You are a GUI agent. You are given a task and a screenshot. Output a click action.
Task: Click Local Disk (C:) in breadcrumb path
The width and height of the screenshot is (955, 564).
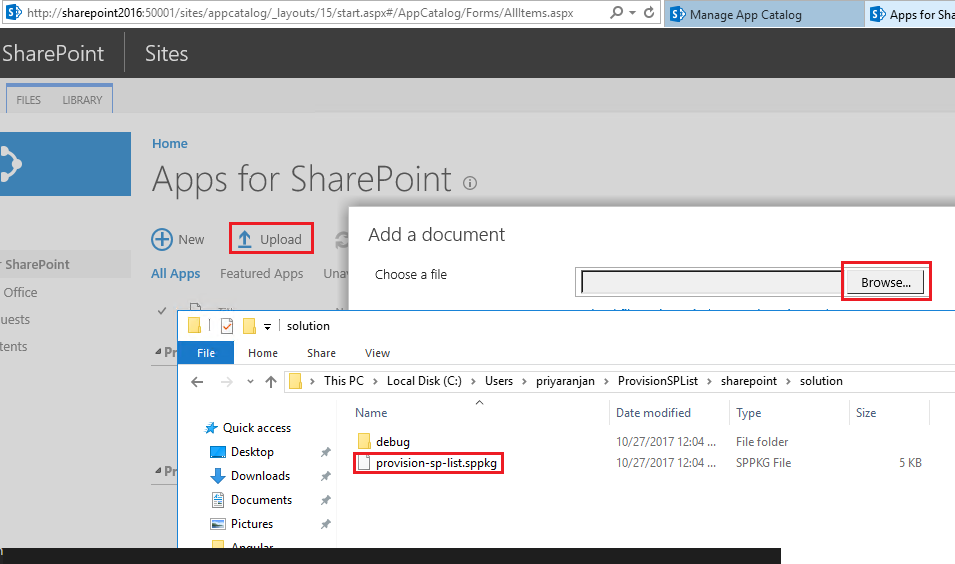(424, 381)
